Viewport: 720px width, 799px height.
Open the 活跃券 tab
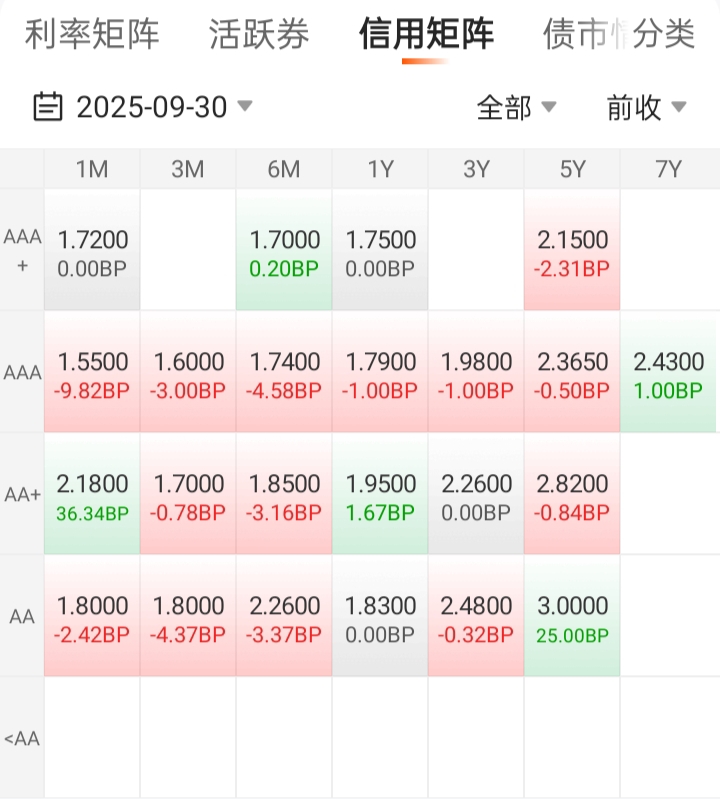tap(259, 35)
